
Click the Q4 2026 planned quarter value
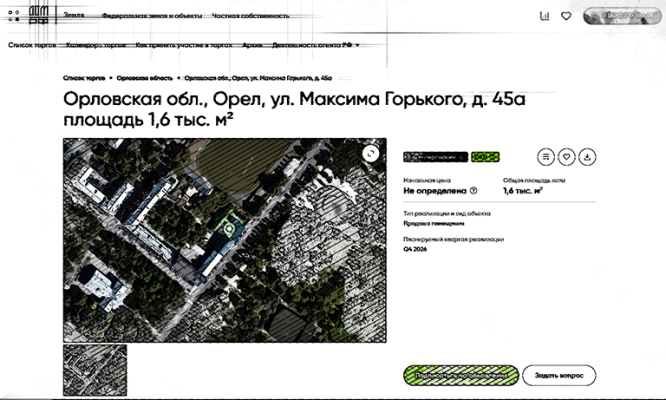click(x=415, y=249)
